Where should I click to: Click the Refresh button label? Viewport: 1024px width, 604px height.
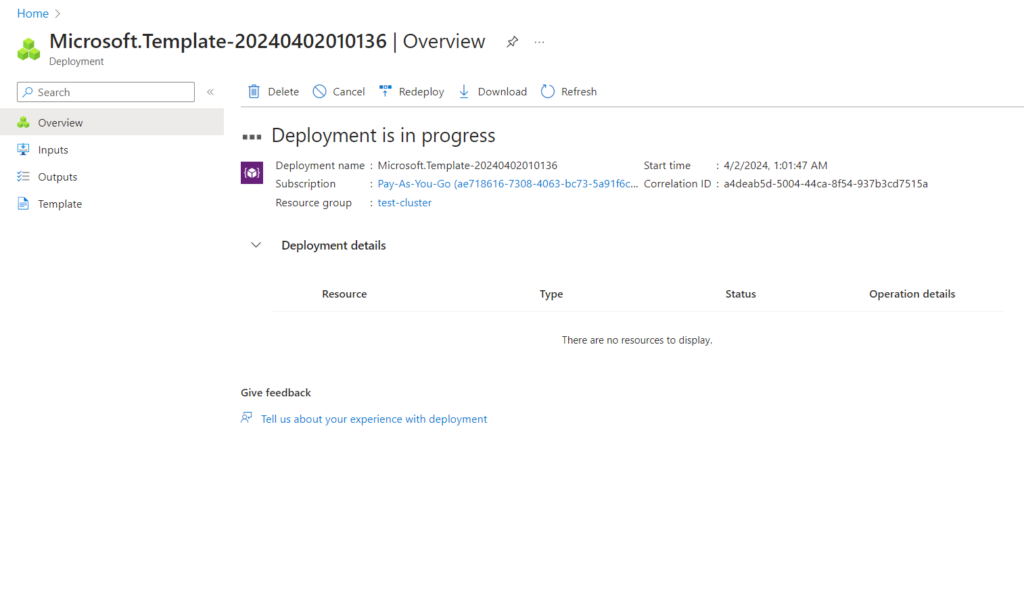pyautogui.click(x=579, y=91)
